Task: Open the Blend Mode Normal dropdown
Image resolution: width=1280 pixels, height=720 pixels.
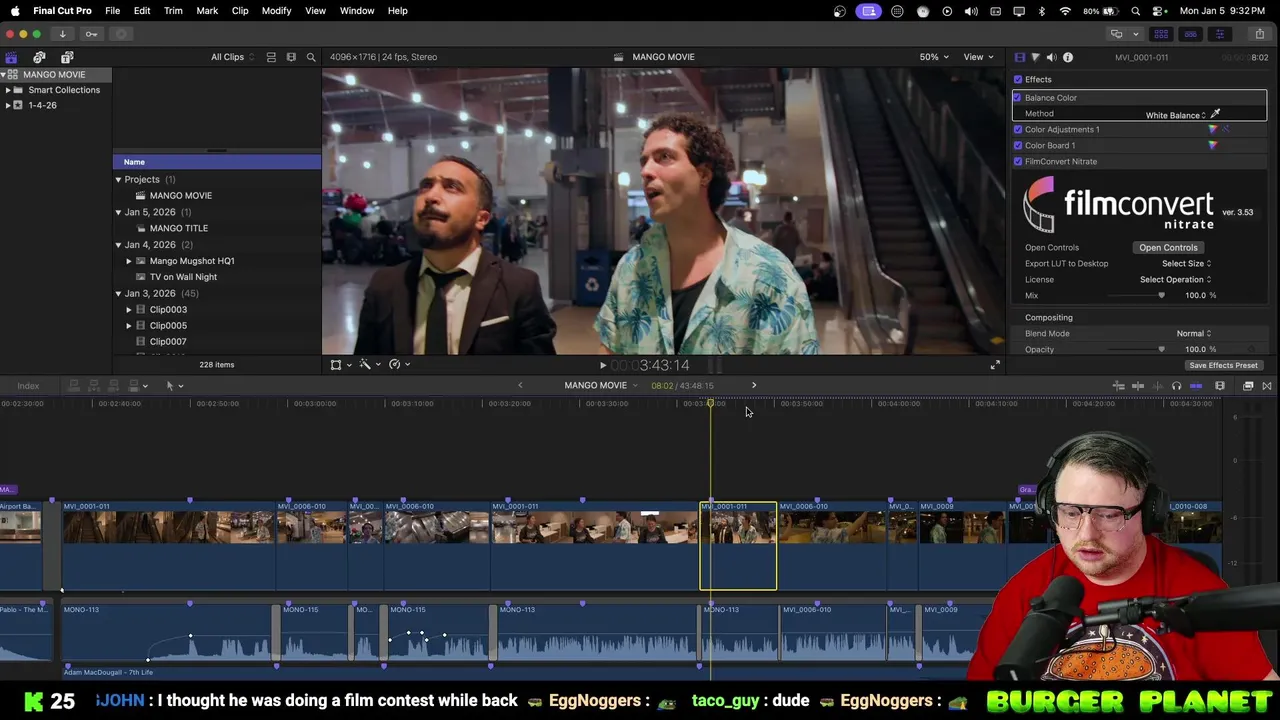Action: 1193,333
